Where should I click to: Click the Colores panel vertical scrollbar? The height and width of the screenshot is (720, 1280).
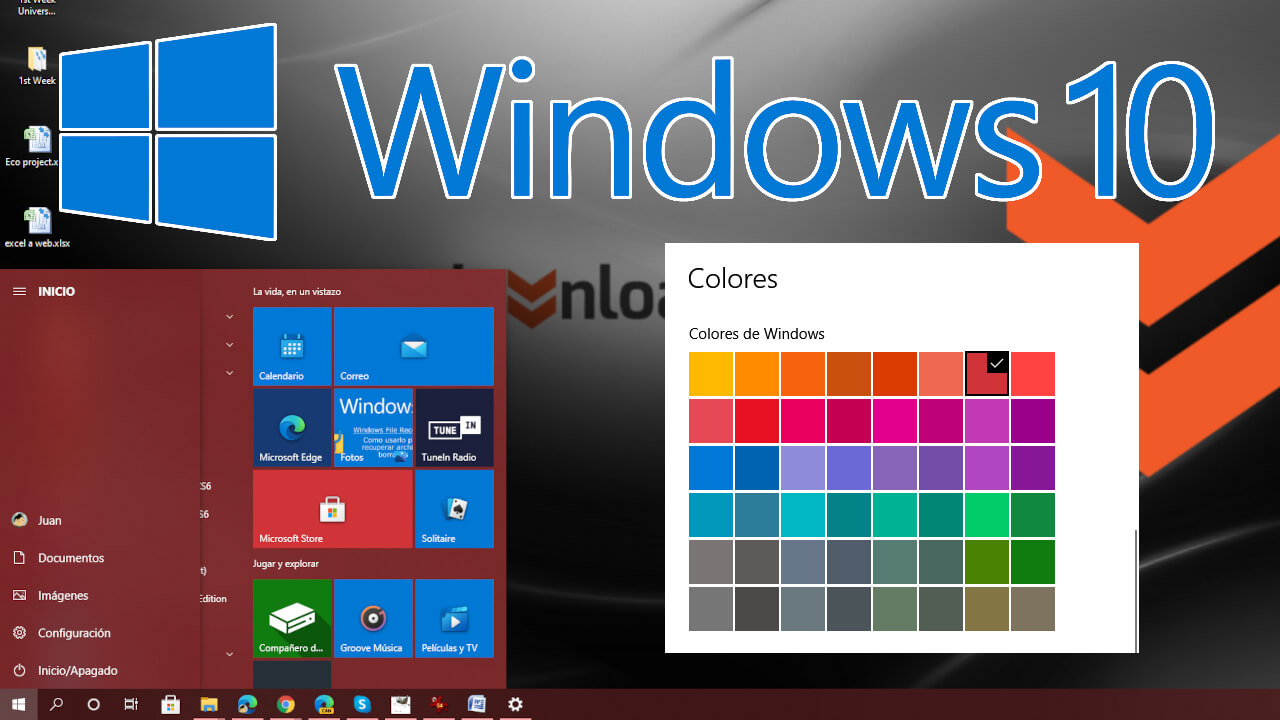click(1136, 590)
